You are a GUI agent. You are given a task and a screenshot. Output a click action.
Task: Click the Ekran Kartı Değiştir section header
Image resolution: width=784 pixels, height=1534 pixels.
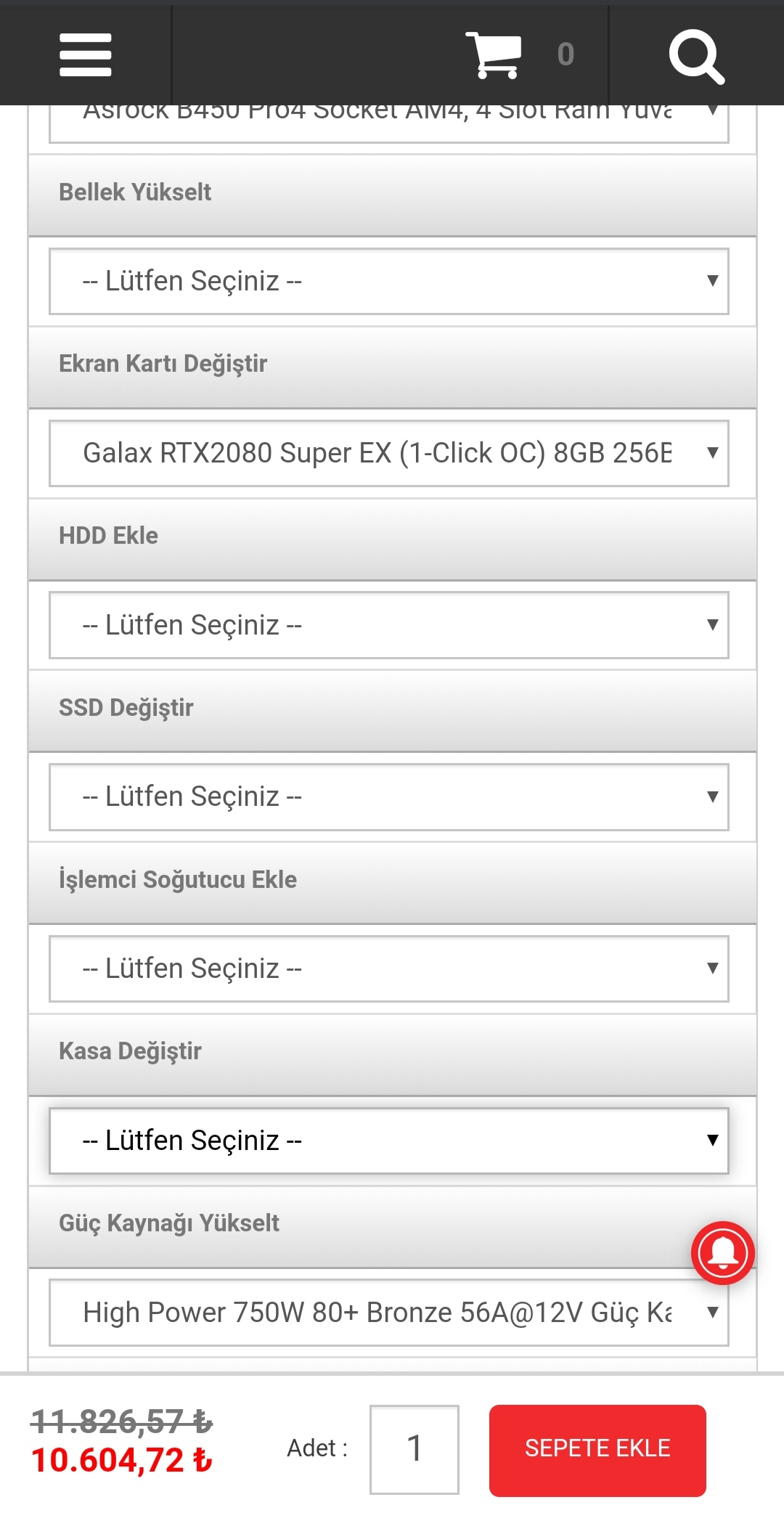tap(163, 364)
